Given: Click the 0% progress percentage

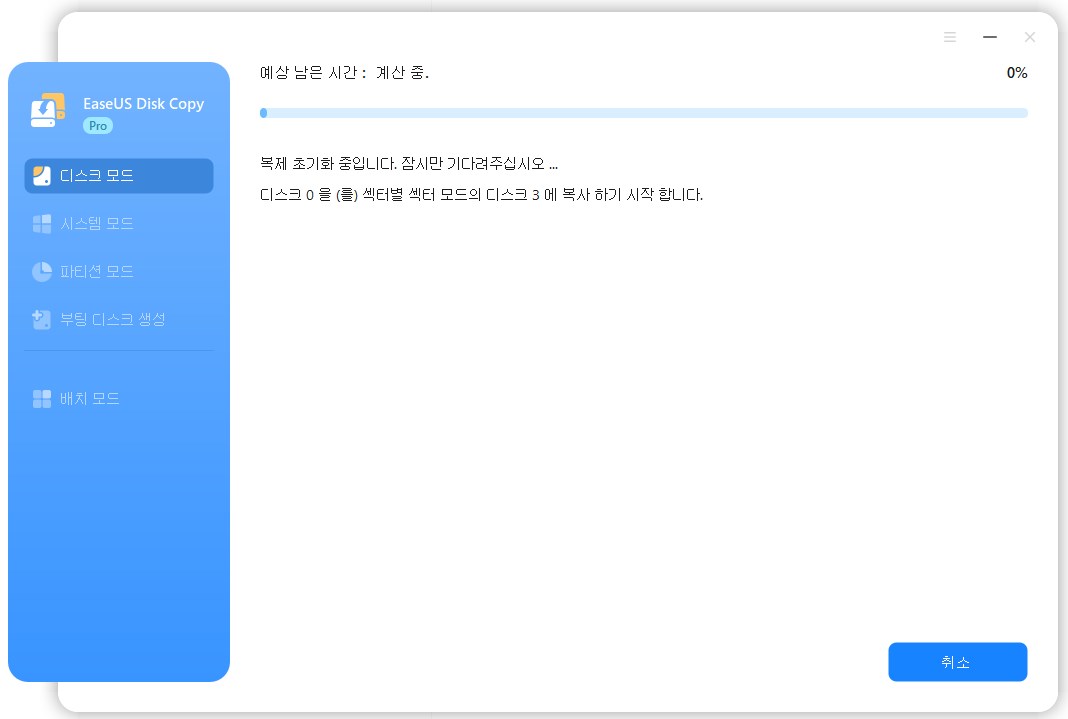Looking at the screenshot, I should point(1017,73).
